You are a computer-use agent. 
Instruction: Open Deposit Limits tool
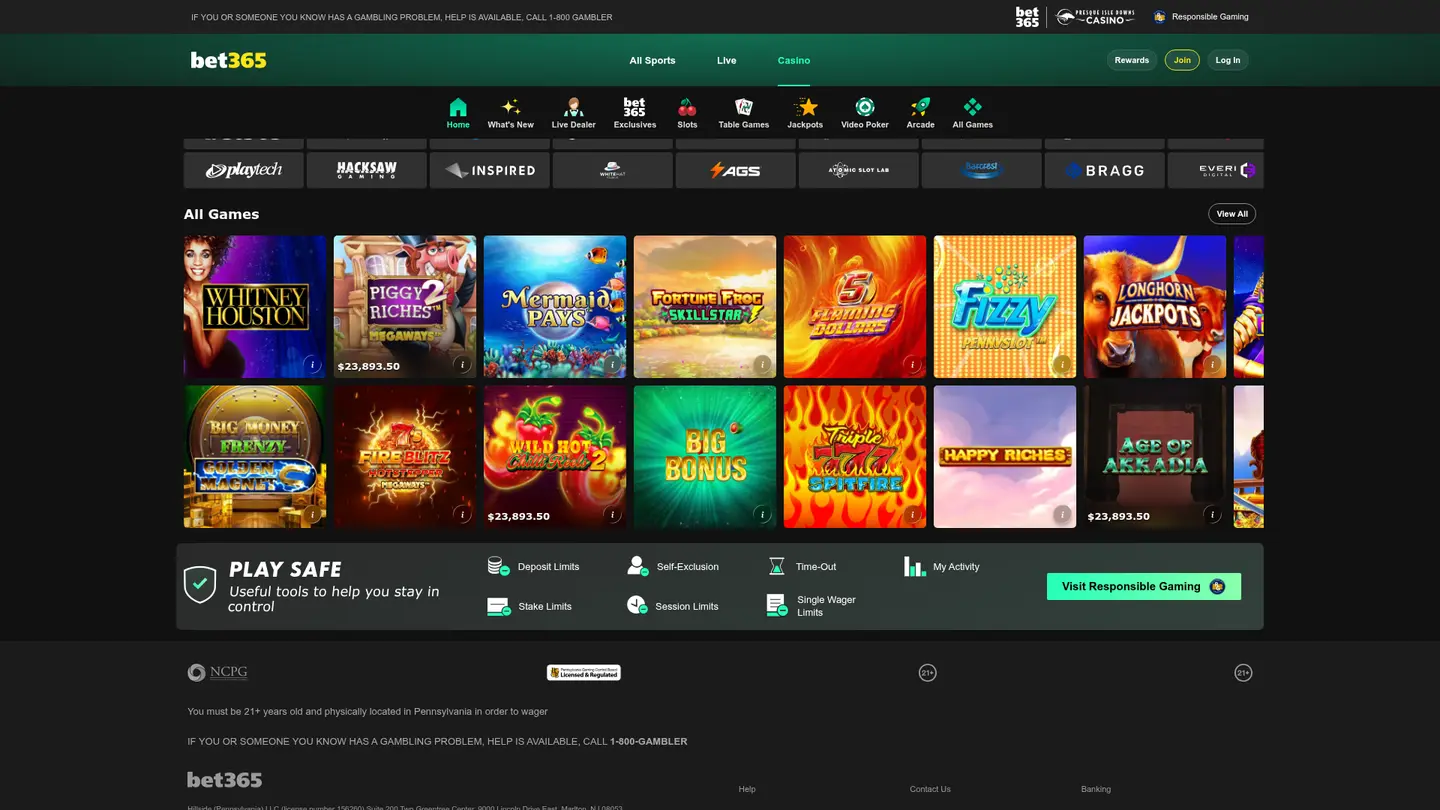coord(533,567)
